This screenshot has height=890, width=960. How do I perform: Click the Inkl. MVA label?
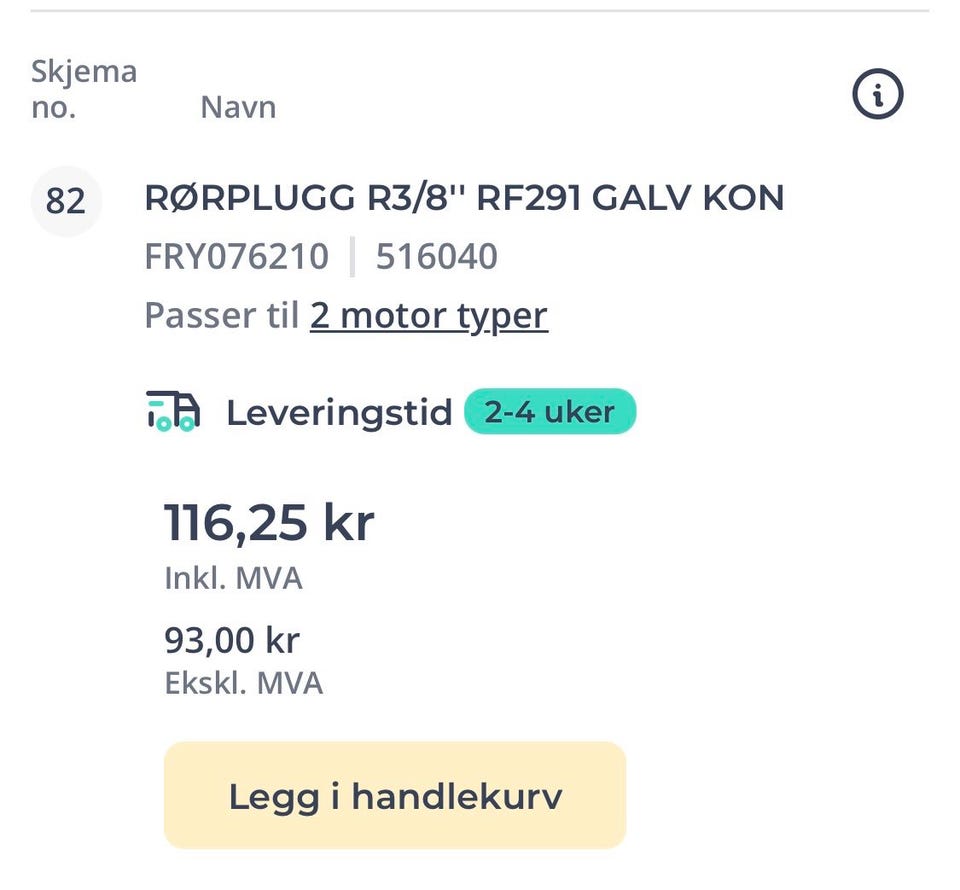click(x=233, y=578)
